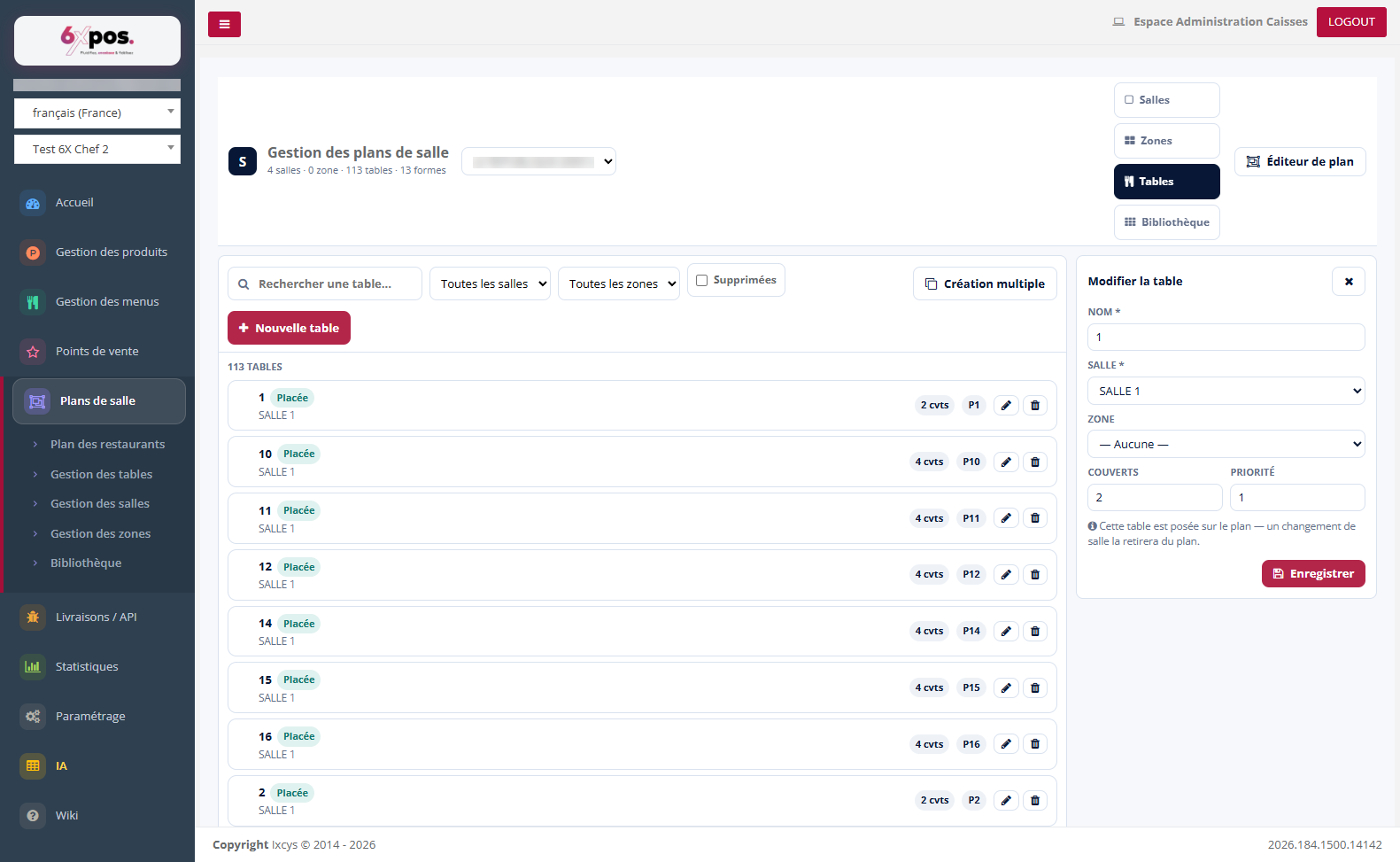Click trash icon on table 2 row
The width and height of the screenshot is (1400, 862).
pos(1035,800)
